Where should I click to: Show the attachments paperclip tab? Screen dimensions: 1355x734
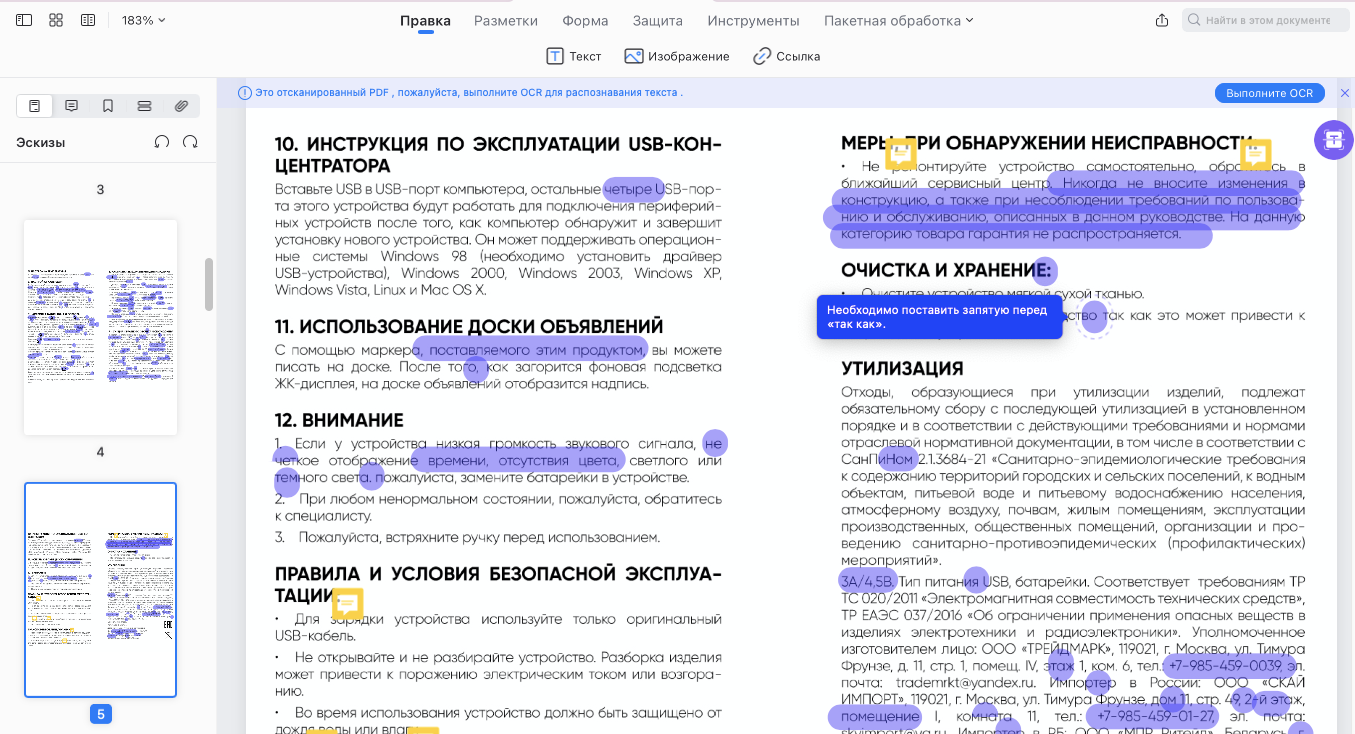pyautogui.click(x=181, y=106)
